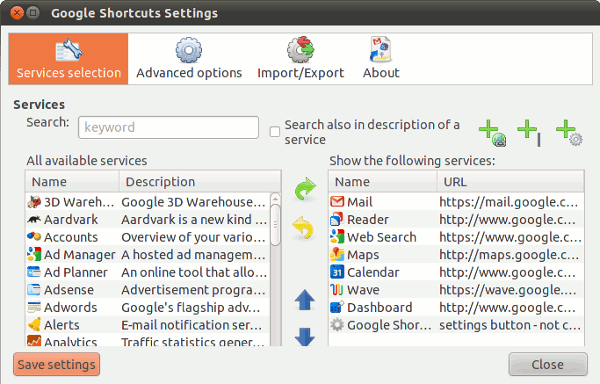Select 'Google's flagship adv...' description

pos(191,308)
